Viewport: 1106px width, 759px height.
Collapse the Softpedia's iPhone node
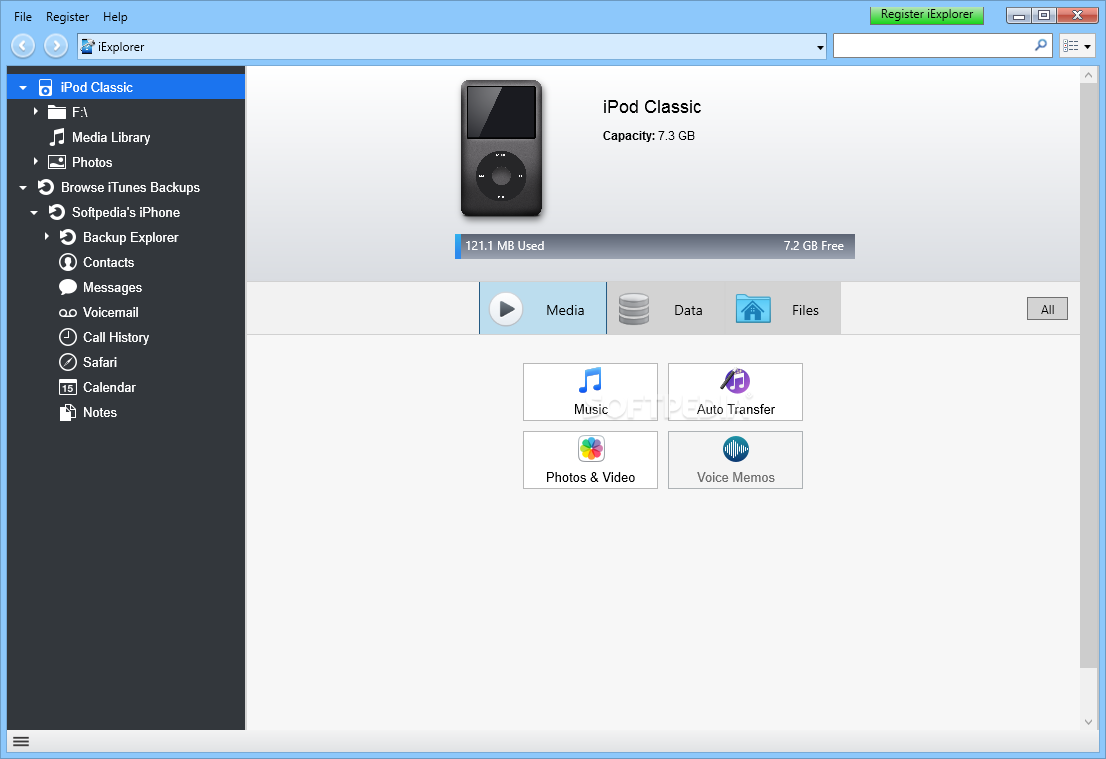[34, 213]
